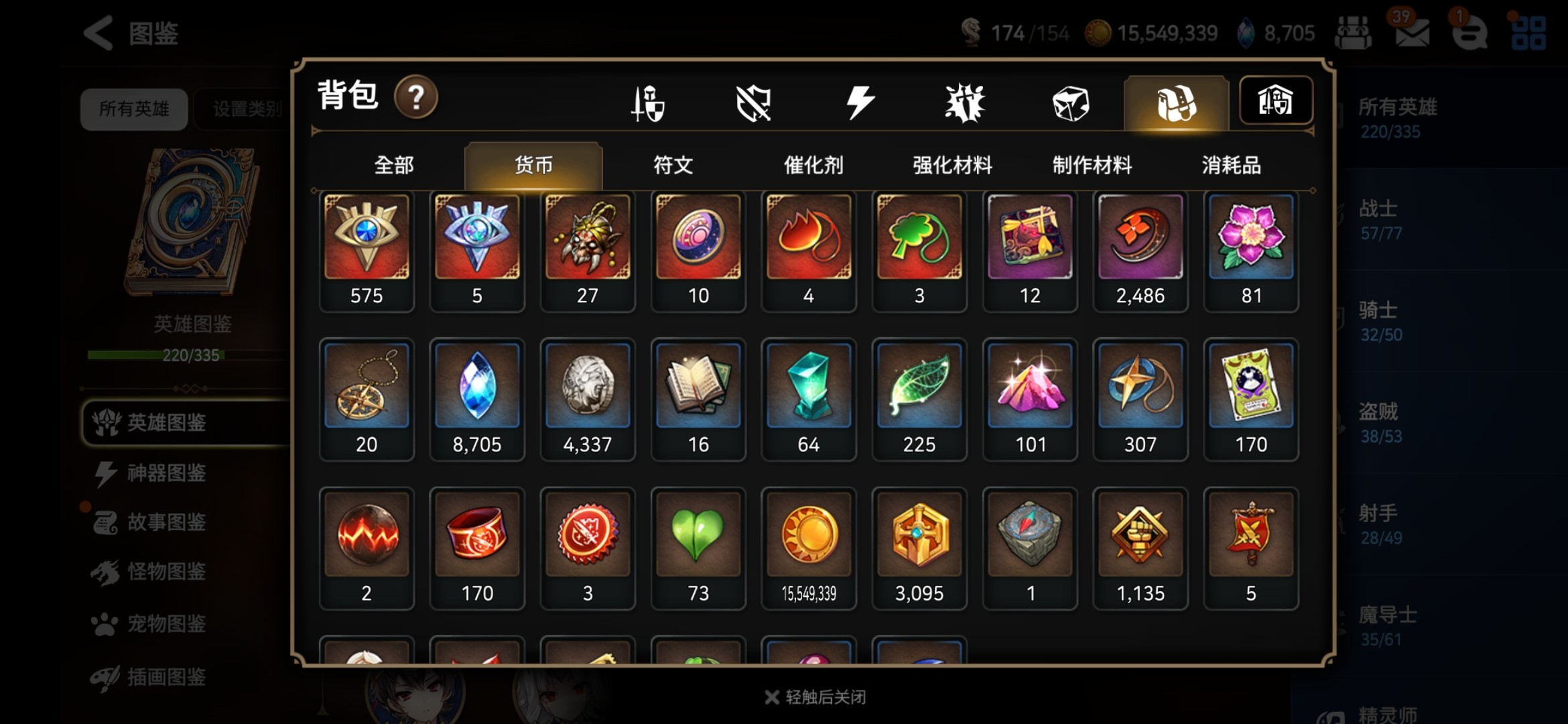1568x724 pixels.
Task: Select the gold sun coin item 15,549,339
Action: tap(809, 548)
